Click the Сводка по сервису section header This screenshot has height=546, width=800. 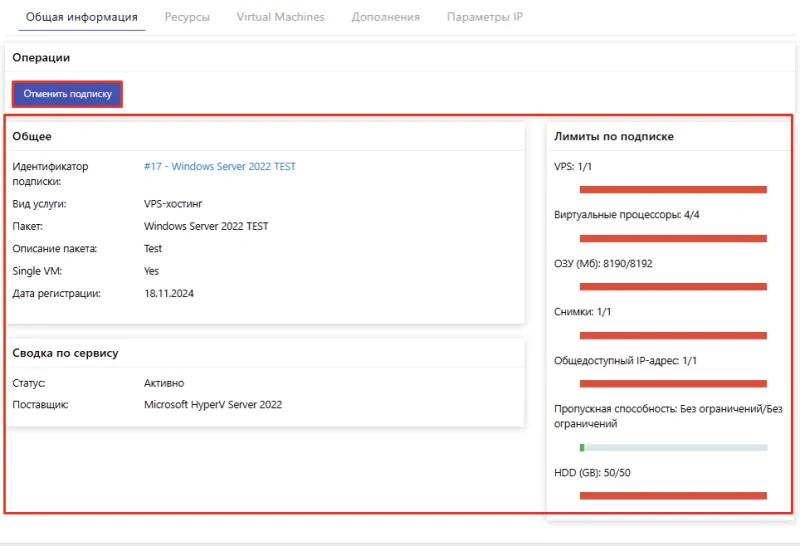[65, 353]
